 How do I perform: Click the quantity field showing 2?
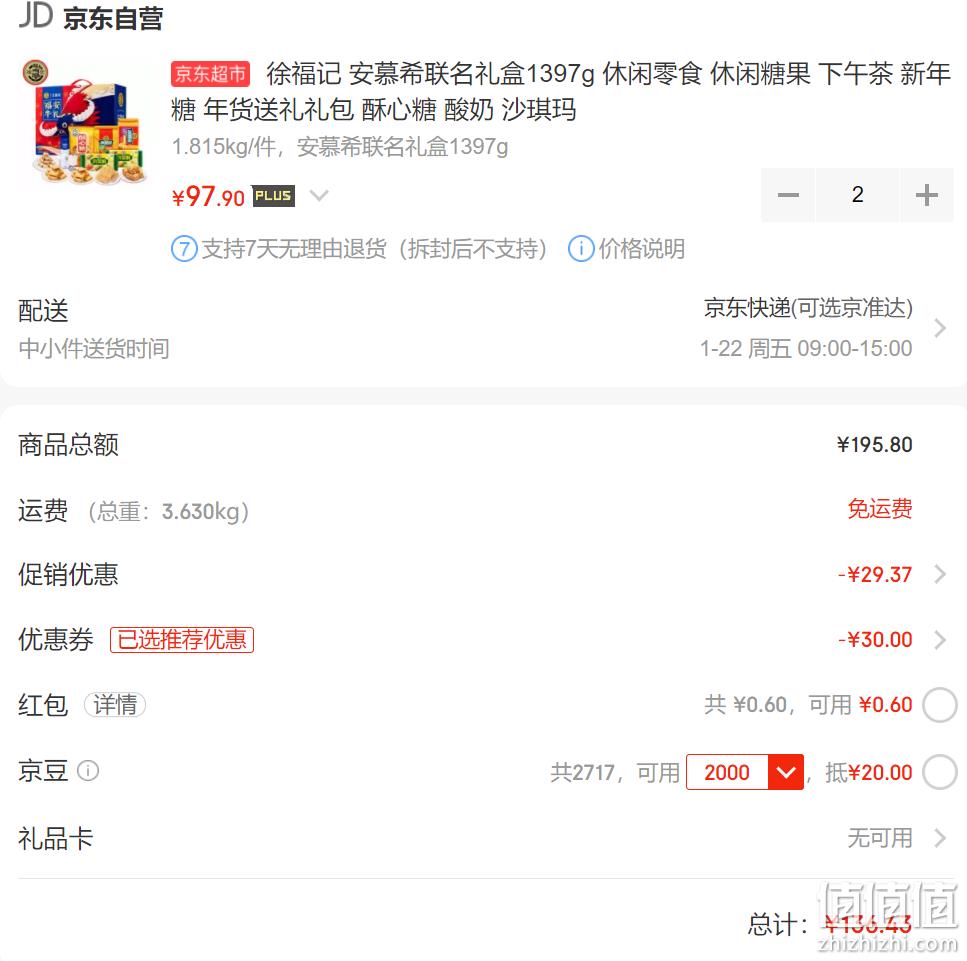click(x=857, y=195)
